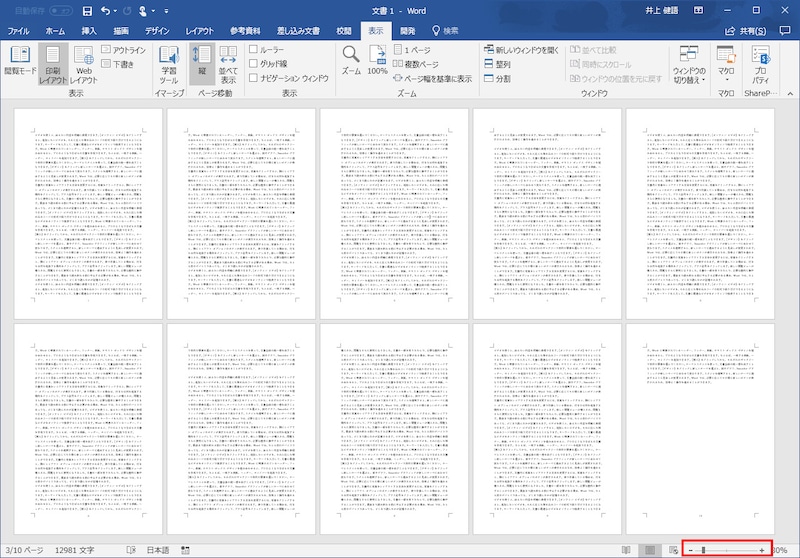Toggle the Gridlines (グリッド線) checkbox
Image resolution: width=800 pixels, height=558 pixels.
[x=254, y=63]
